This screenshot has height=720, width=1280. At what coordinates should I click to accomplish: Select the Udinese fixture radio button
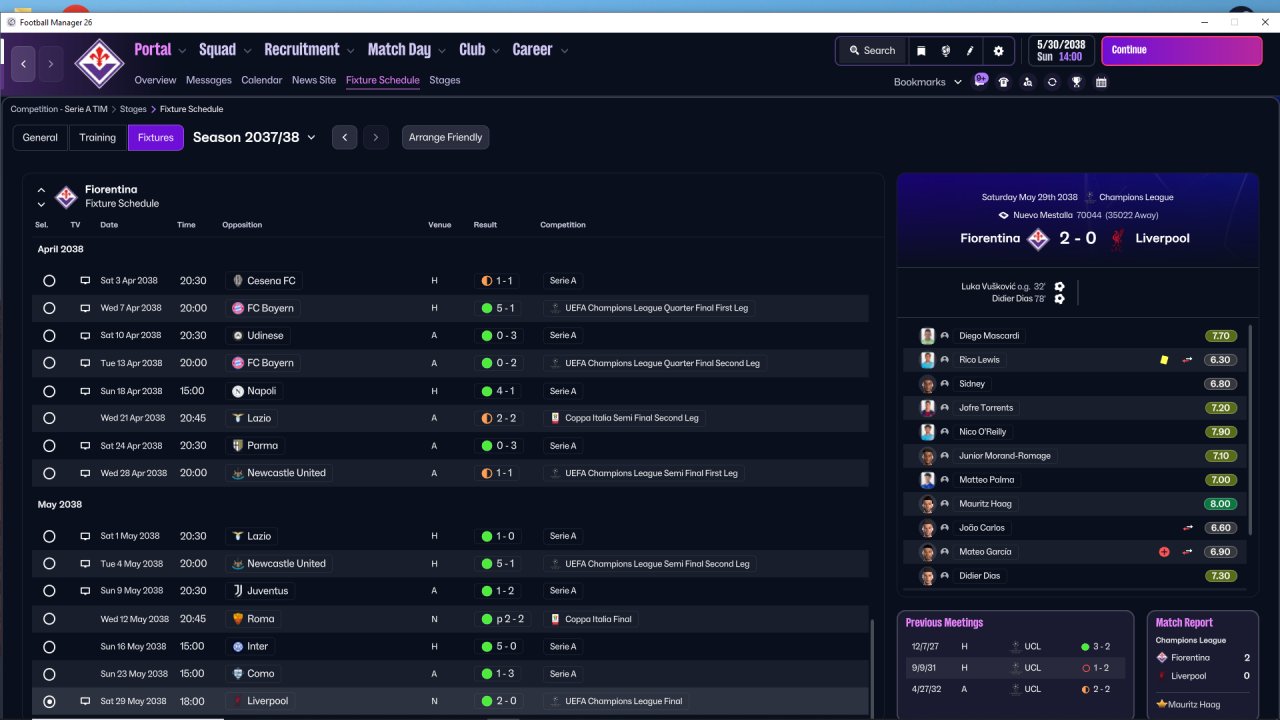[x=49, y=336]
